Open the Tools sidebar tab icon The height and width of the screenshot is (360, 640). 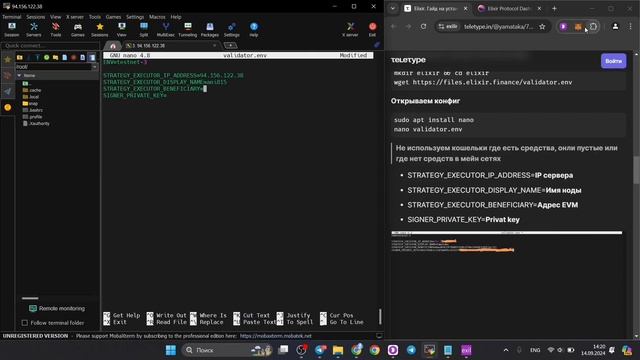[x=7, y=76]
